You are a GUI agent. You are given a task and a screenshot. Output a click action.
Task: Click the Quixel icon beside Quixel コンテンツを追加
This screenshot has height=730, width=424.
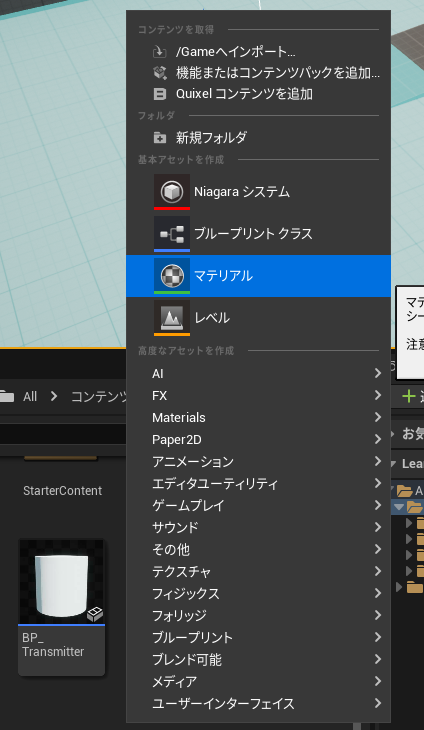pyautogui.click(x=160, y=95)
